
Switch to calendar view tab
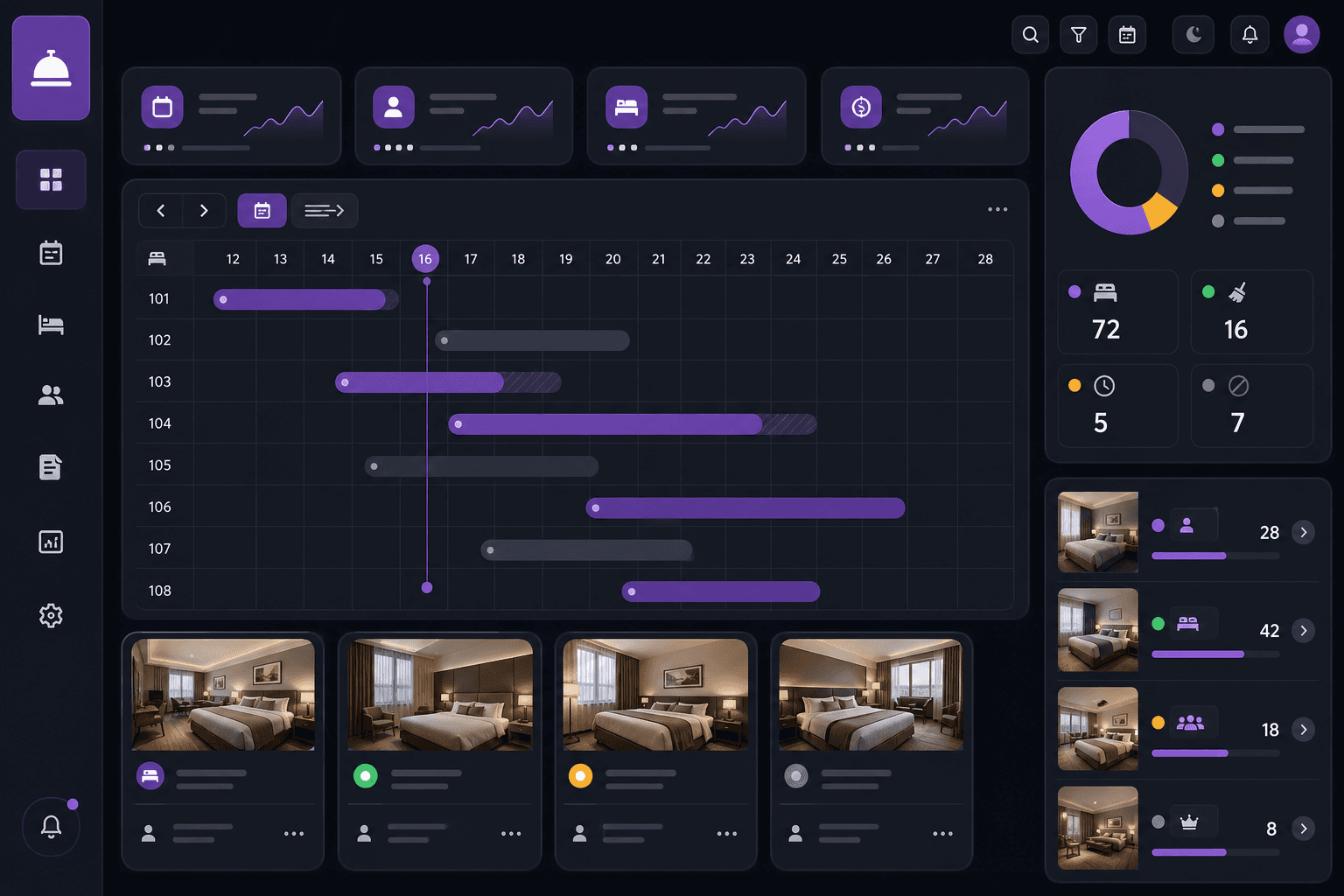pyautogui.click(x=262, y=211)
